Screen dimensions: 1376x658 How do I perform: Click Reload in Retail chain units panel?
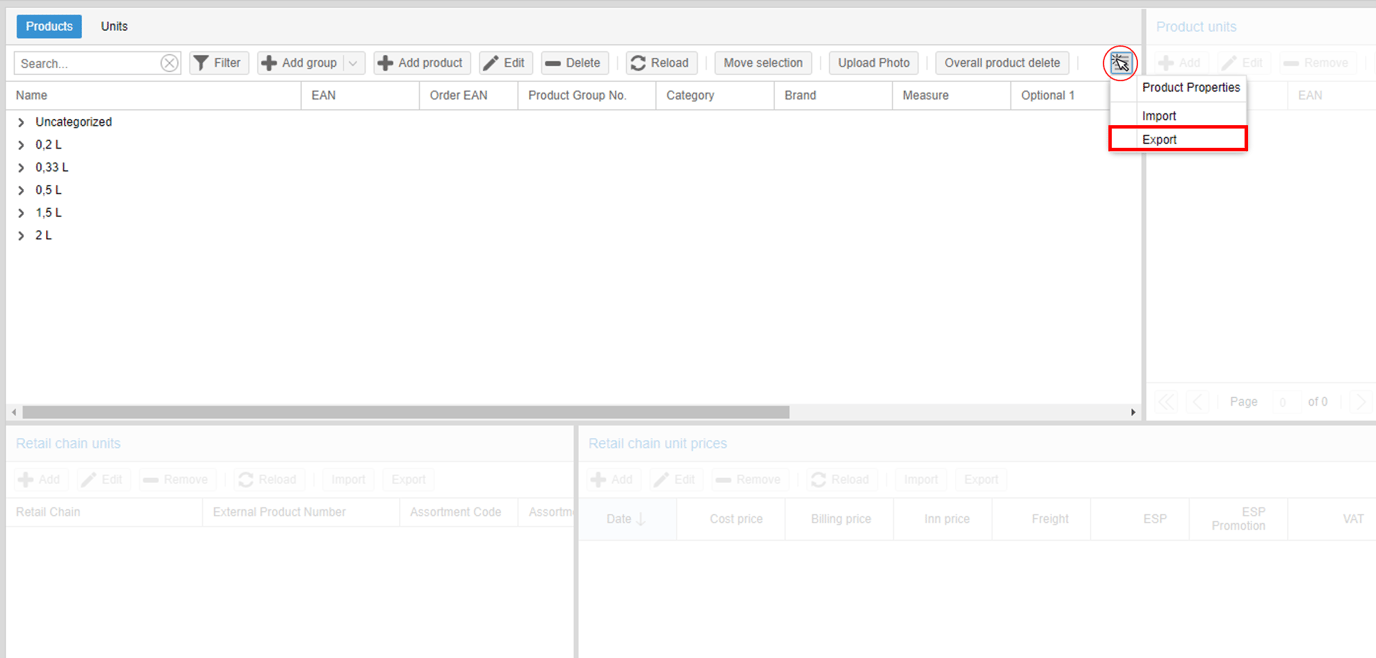pyautogui.click(x=268, y=480)
